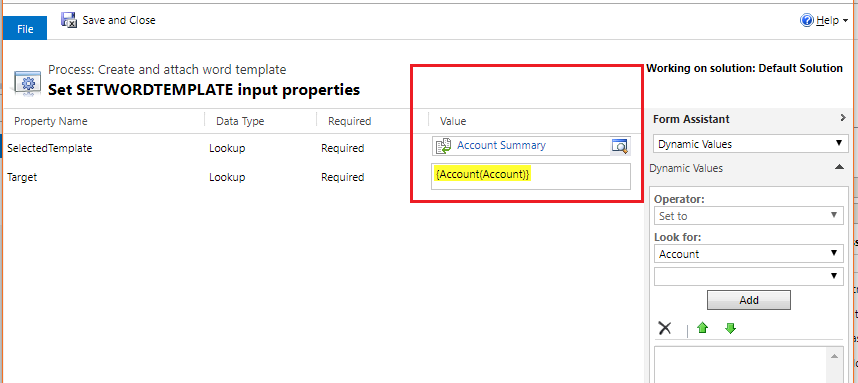Viewport: 858px width, 383px height.
Task: Click the Save and Close disk icon
Action: click(x=69, y=20)
